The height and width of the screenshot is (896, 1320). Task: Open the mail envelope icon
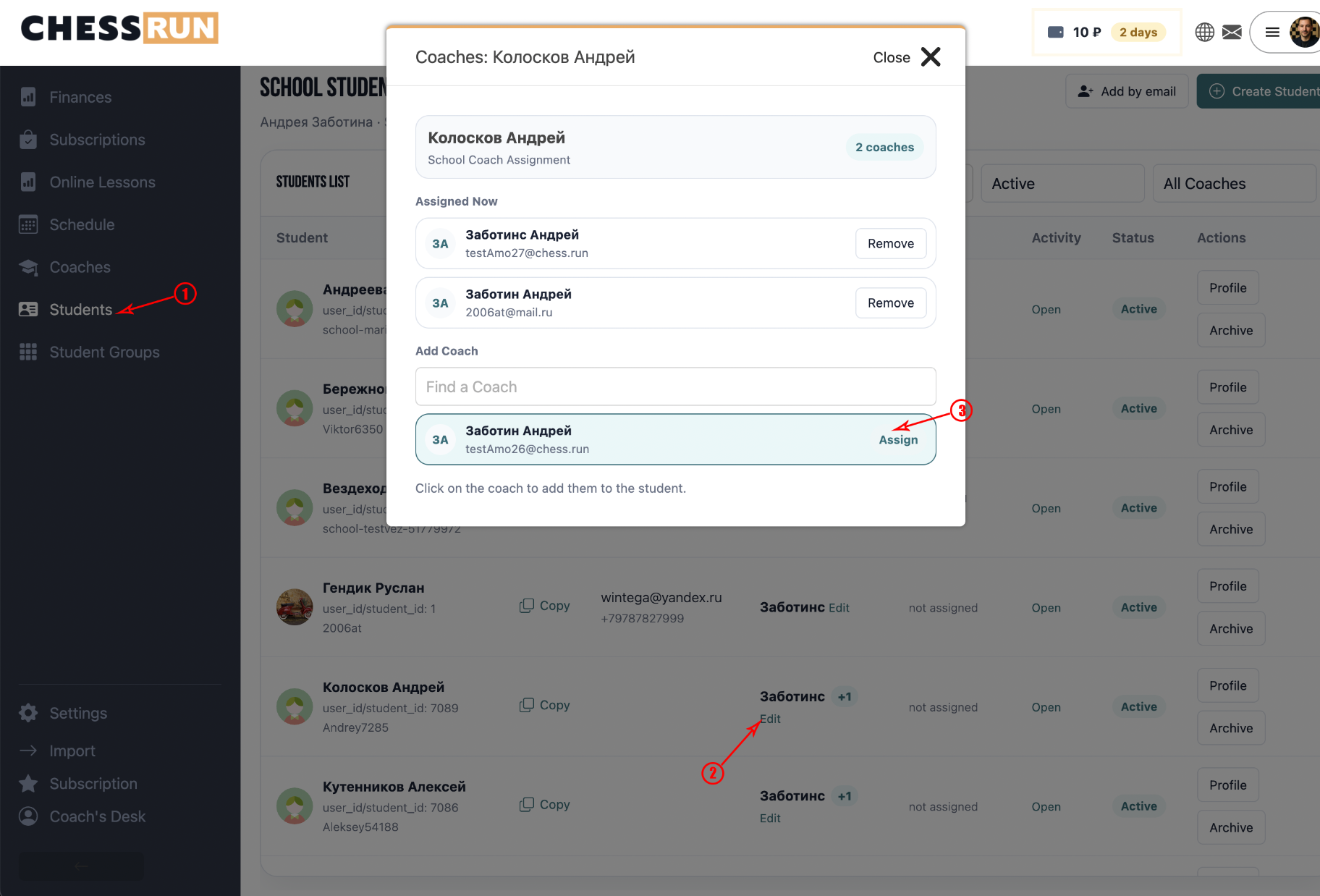[x=1232, y=32]
